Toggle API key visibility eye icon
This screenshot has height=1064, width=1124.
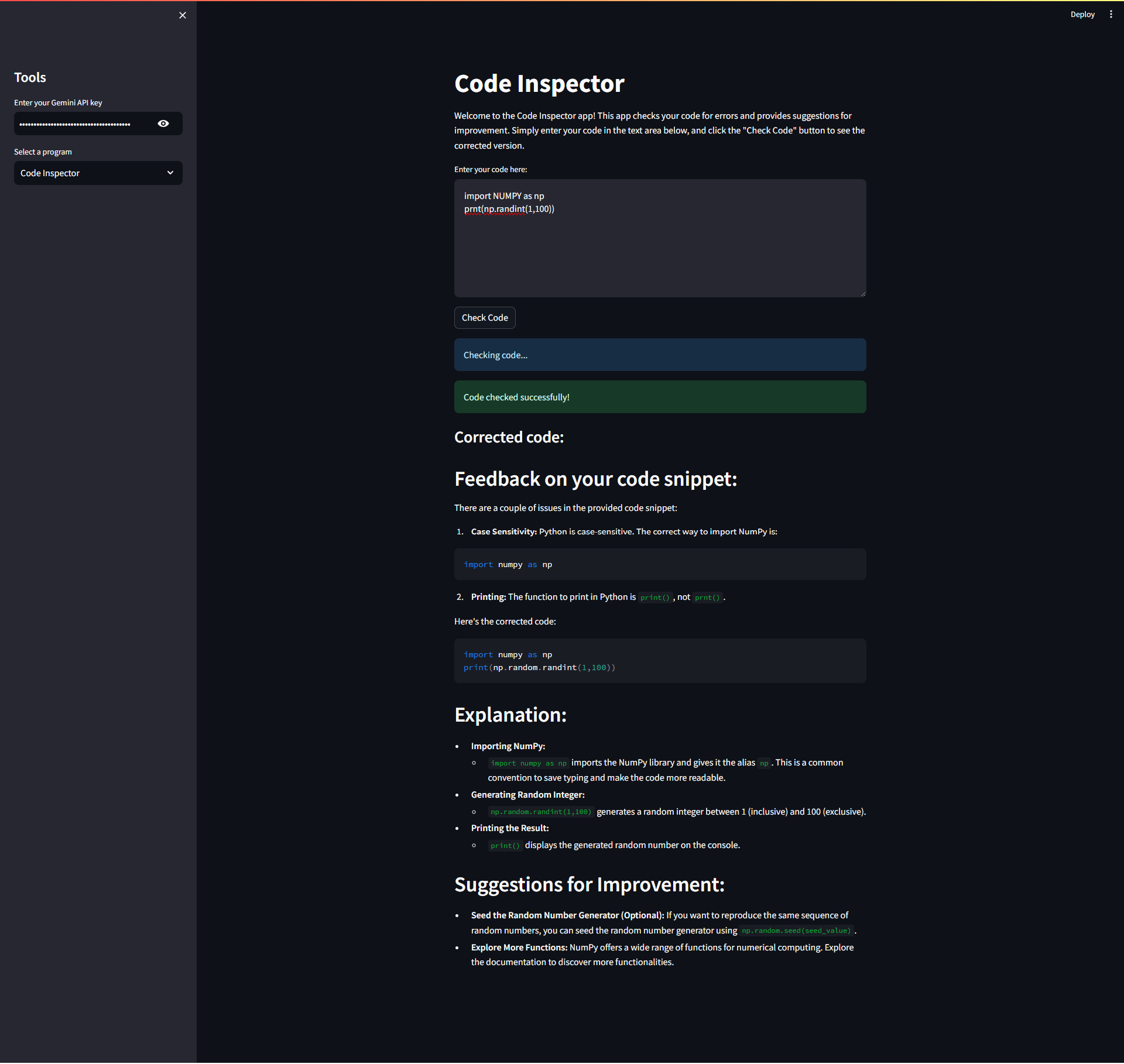163,123
